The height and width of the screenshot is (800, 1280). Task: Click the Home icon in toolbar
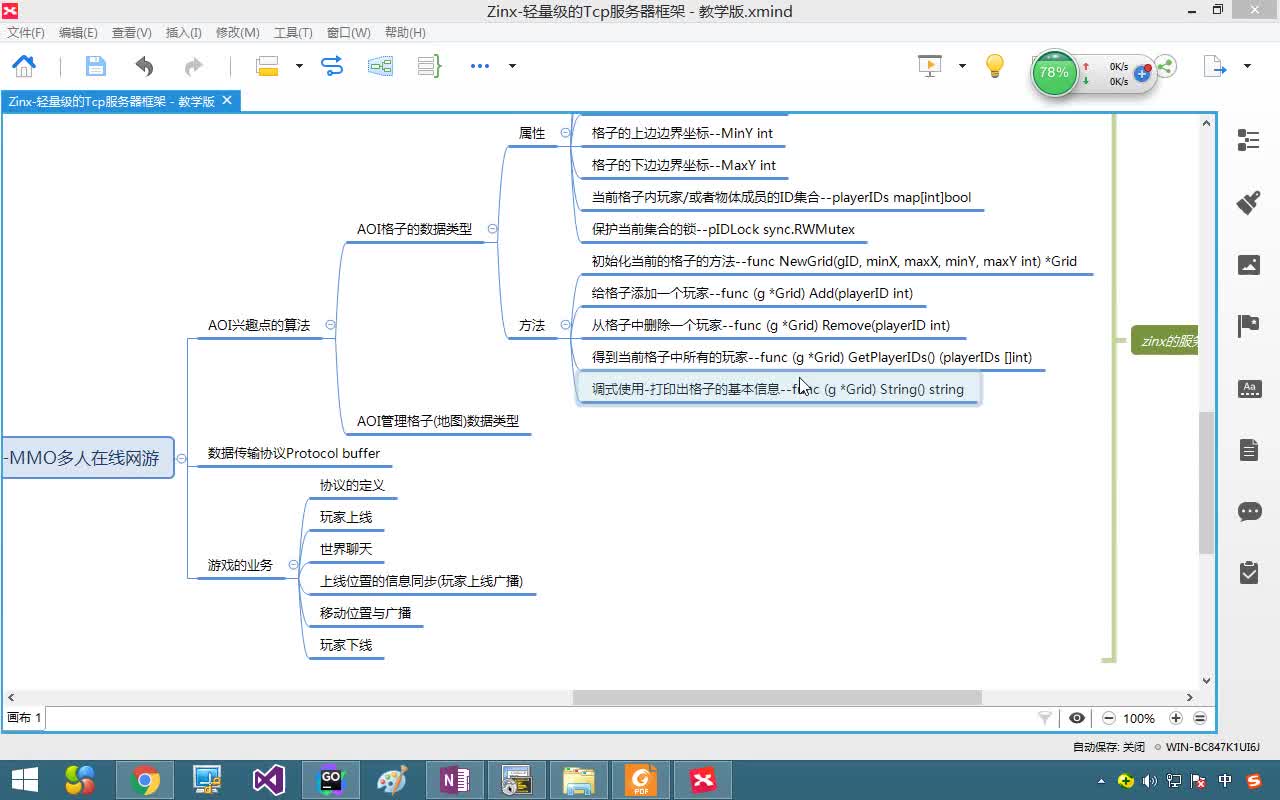24,66
